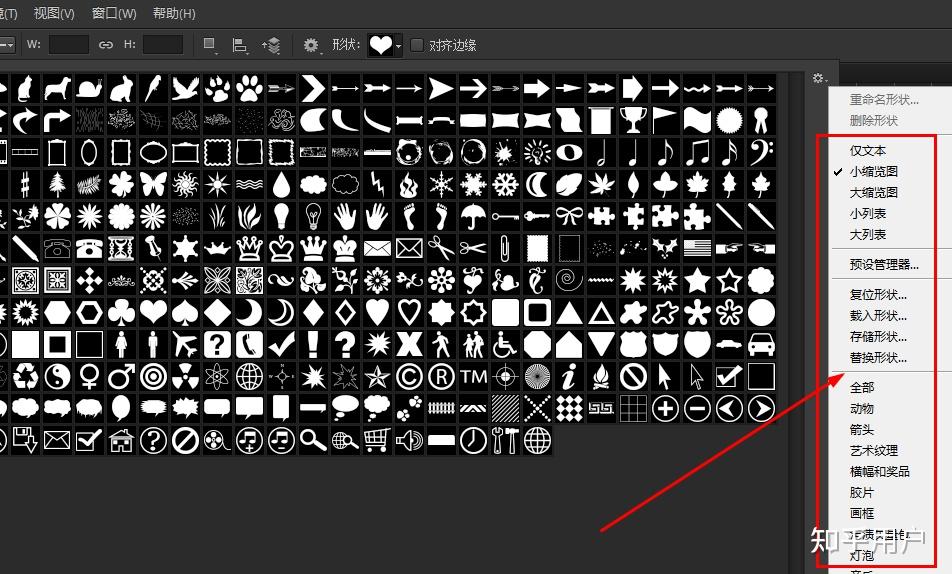
Task: Select the checked 小缩览图 view option
Action: (x=873, y=171)
